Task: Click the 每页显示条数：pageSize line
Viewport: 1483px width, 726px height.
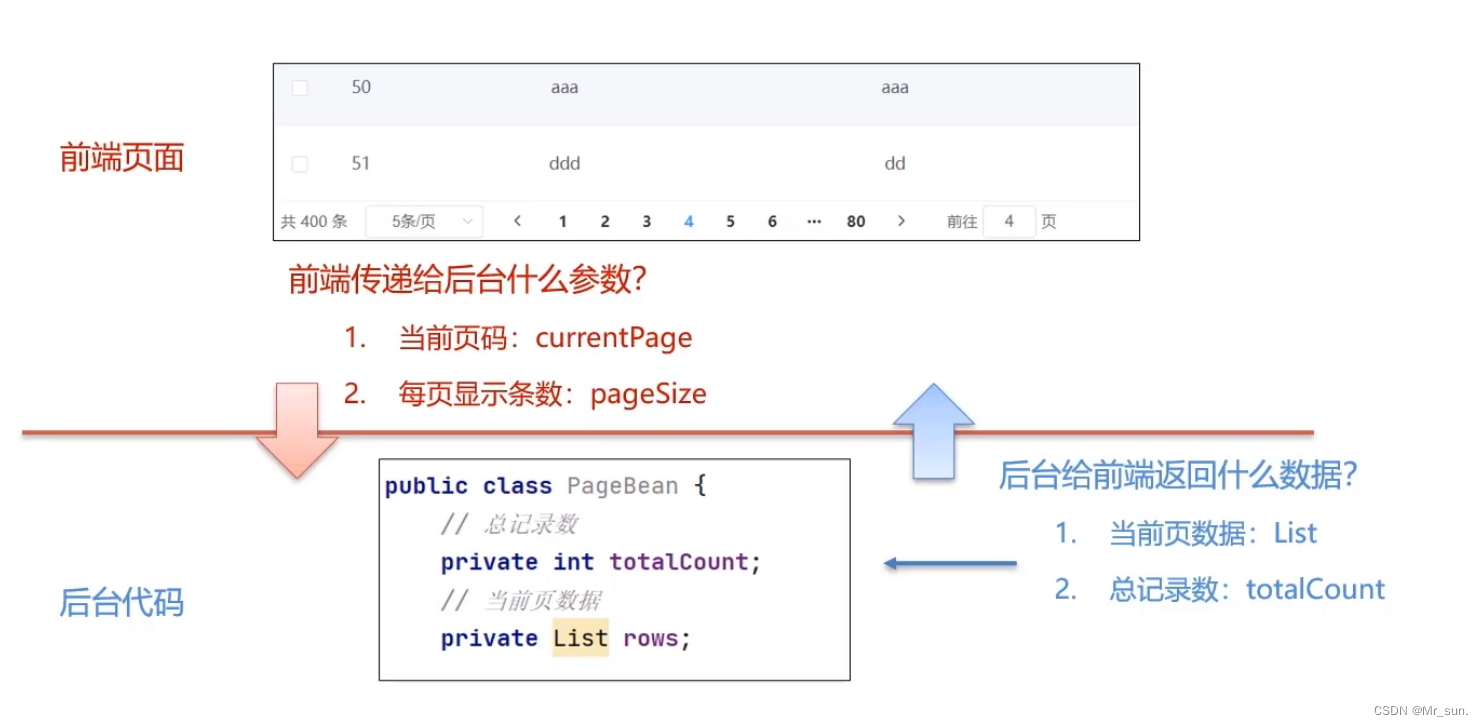Action: [x=526, y=394]
